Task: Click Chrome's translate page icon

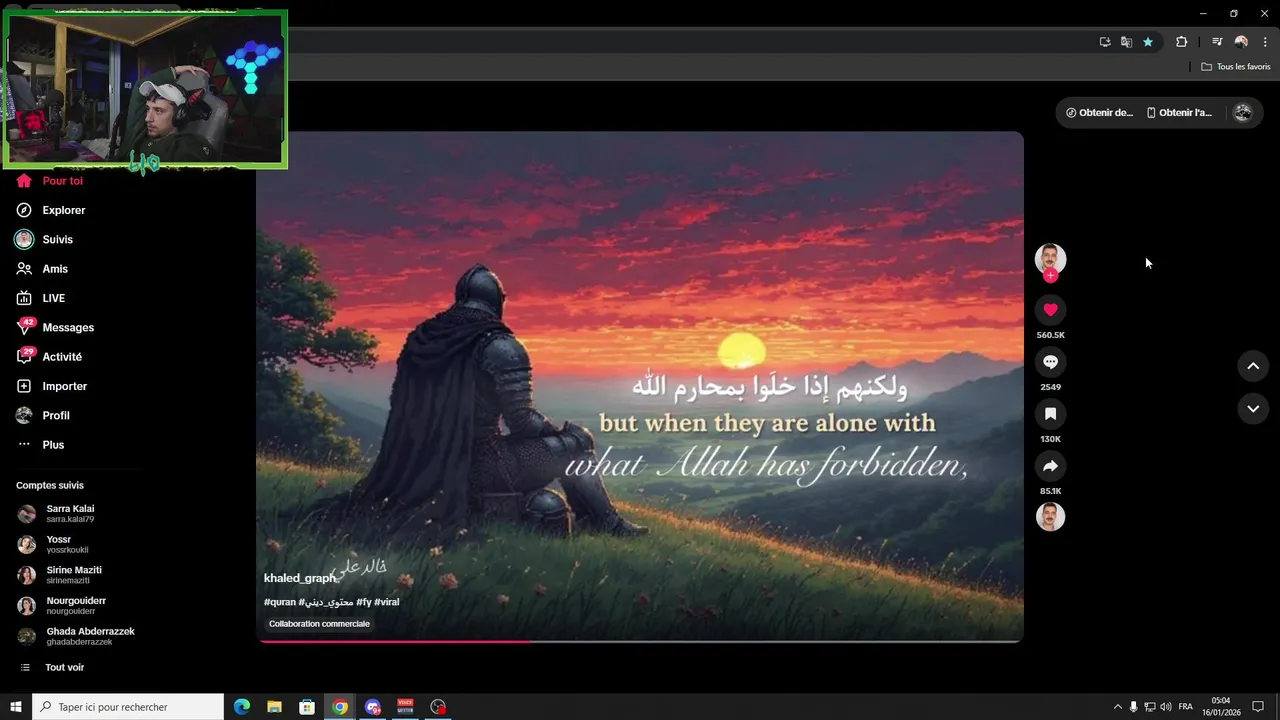Action: point(1126,42)
